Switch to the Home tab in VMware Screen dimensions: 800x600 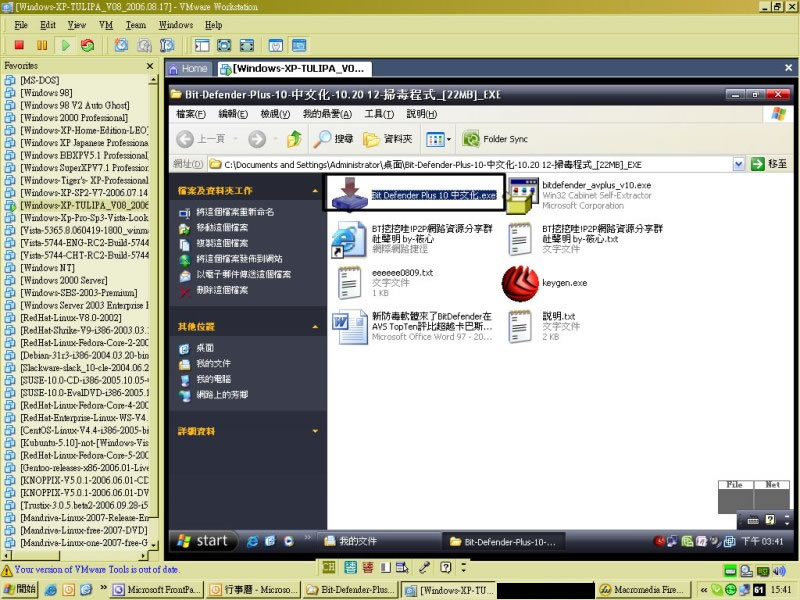pyautogui.click(x=189, y=68)
